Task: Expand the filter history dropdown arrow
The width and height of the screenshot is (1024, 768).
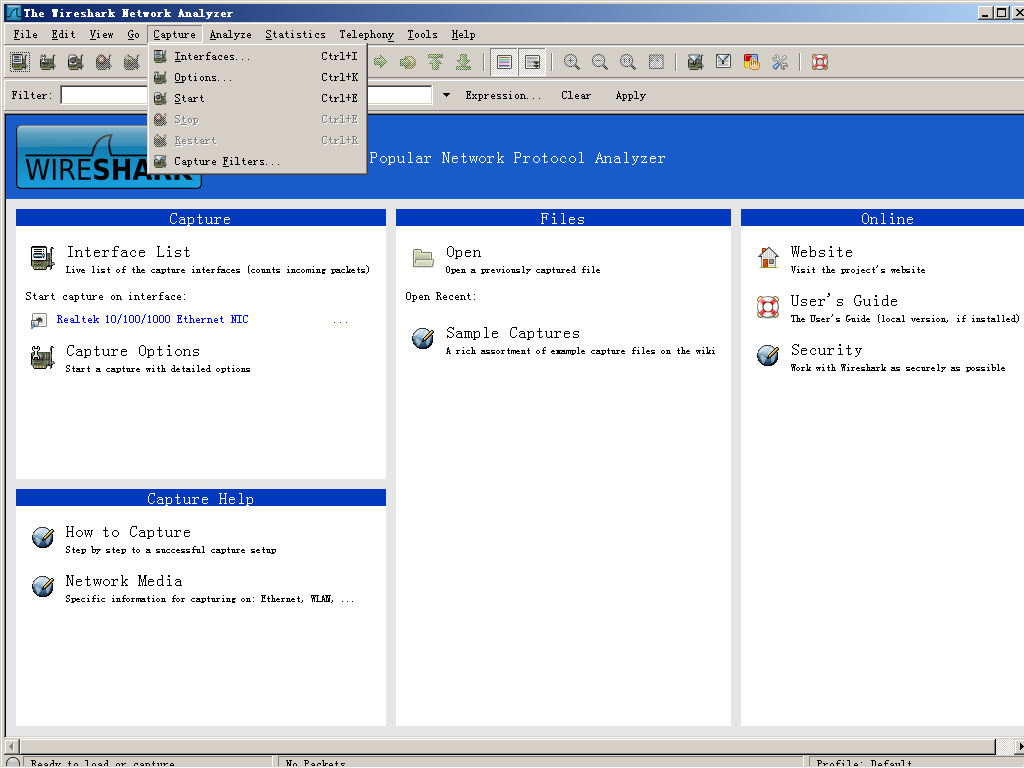Action: click(446, 95)
